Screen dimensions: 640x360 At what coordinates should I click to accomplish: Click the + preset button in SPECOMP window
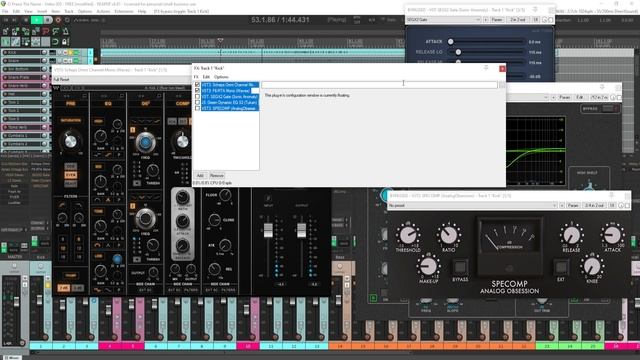click(x=562, y=205)
